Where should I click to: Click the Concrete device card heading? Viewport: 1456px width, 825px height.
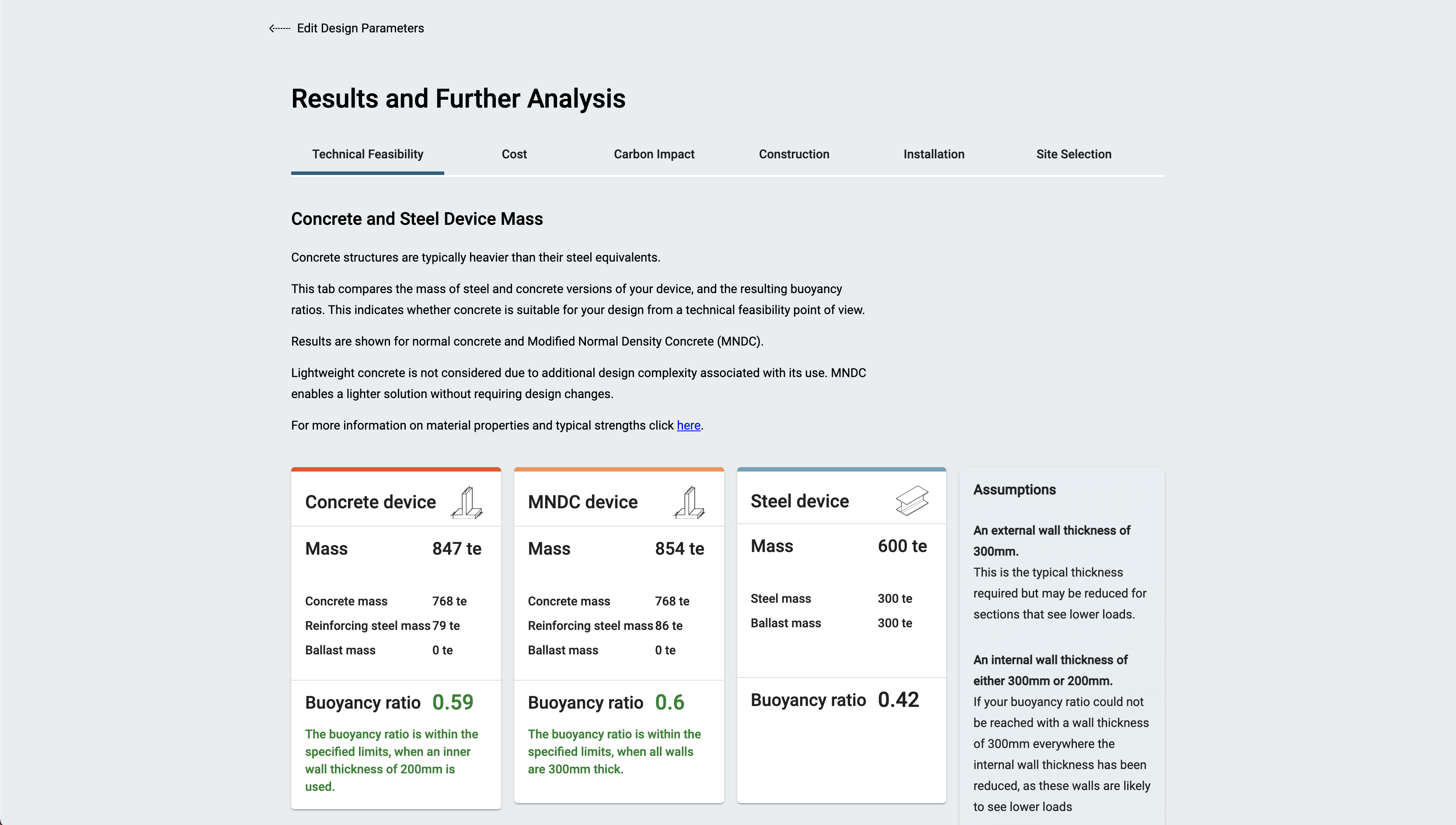[x=370, y=502]
